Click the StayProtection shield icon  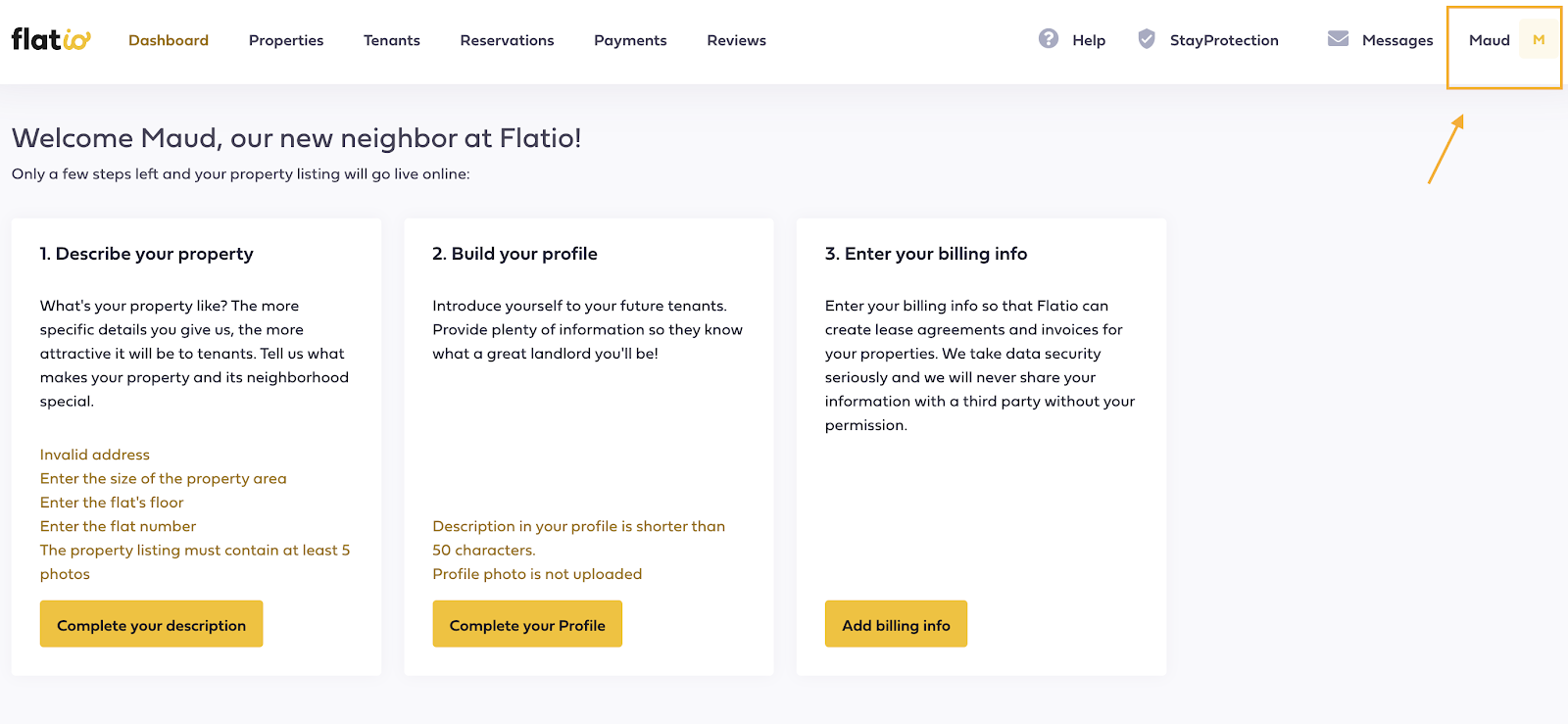[x=1146, y=38]
